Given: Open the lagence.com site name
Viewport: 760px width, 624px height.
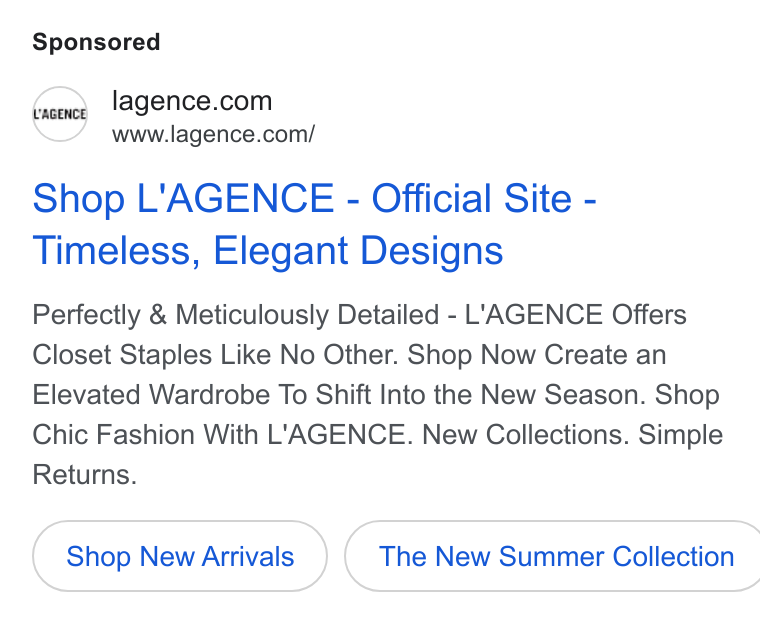Looking at the screenshot, I should [192, 101].
